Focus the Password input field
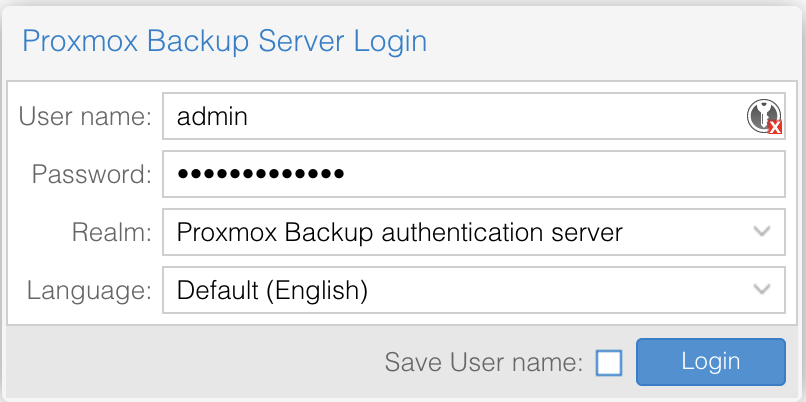The width and height of the screenshot is (806, 402). [474, 174]
